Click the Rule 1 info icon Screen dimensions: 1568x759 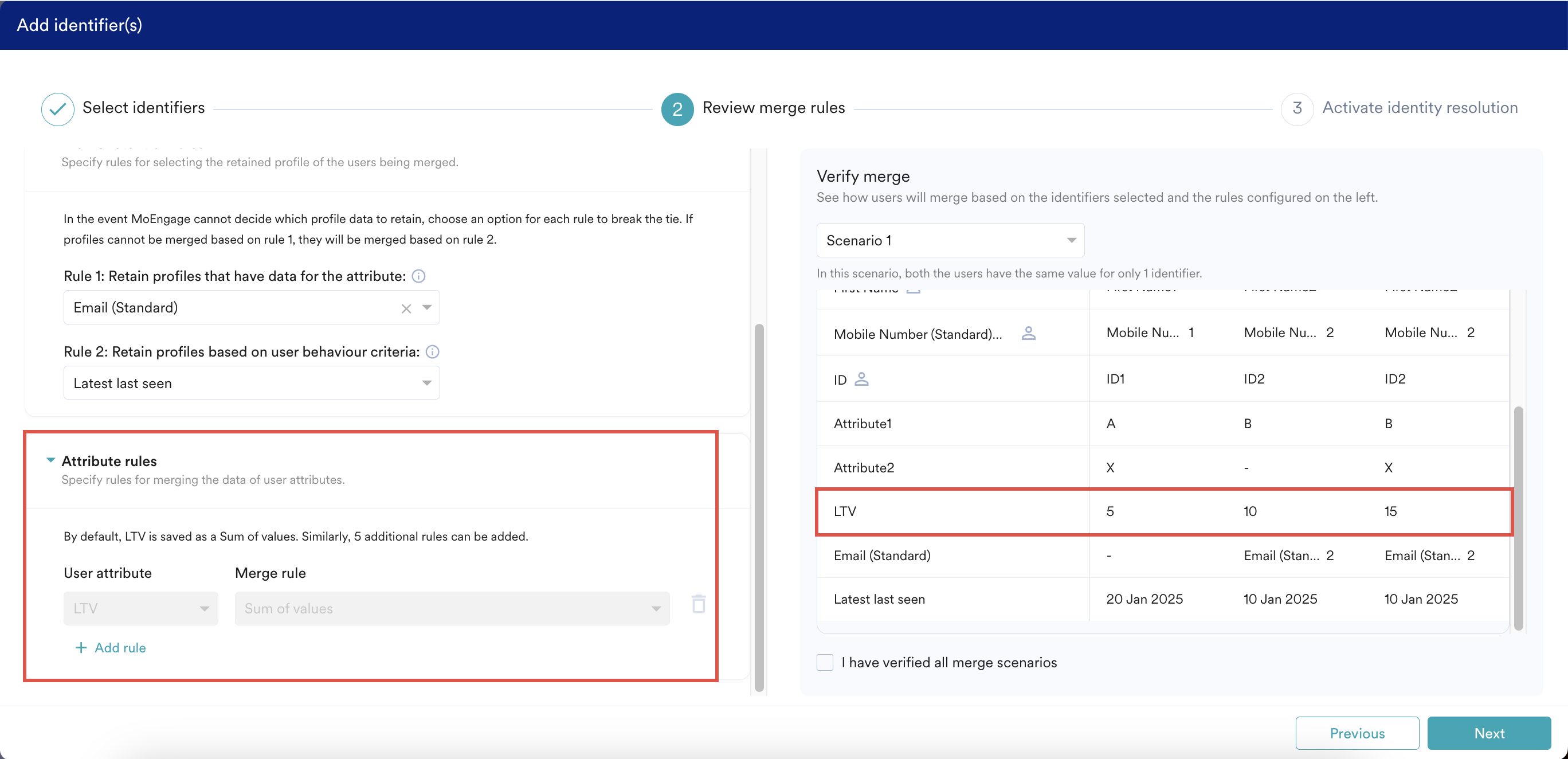(418, 276)
